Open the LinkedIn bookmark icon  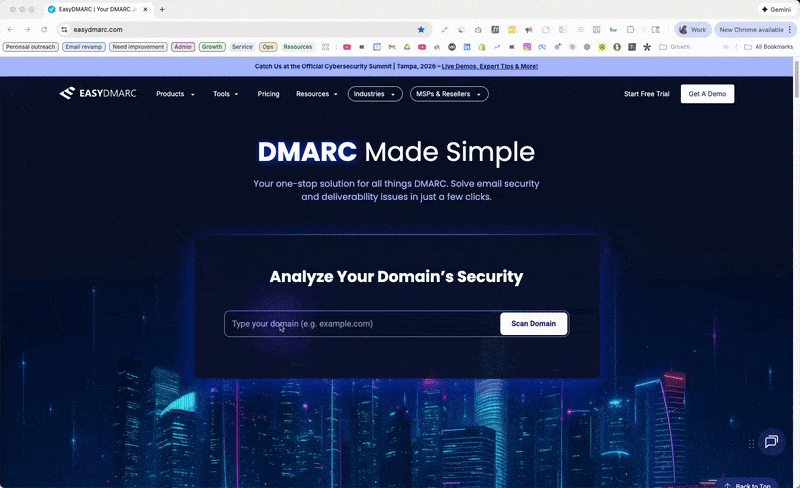[x=467, y=47]
